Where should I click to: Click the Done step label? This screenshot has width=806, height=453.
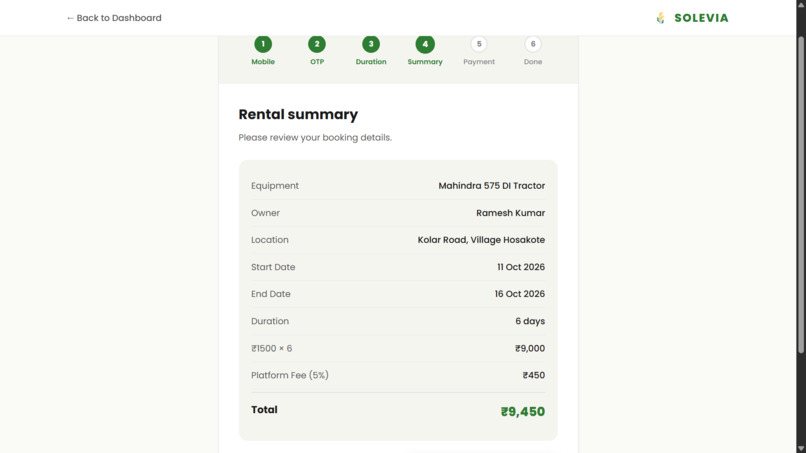pos(533,62)
